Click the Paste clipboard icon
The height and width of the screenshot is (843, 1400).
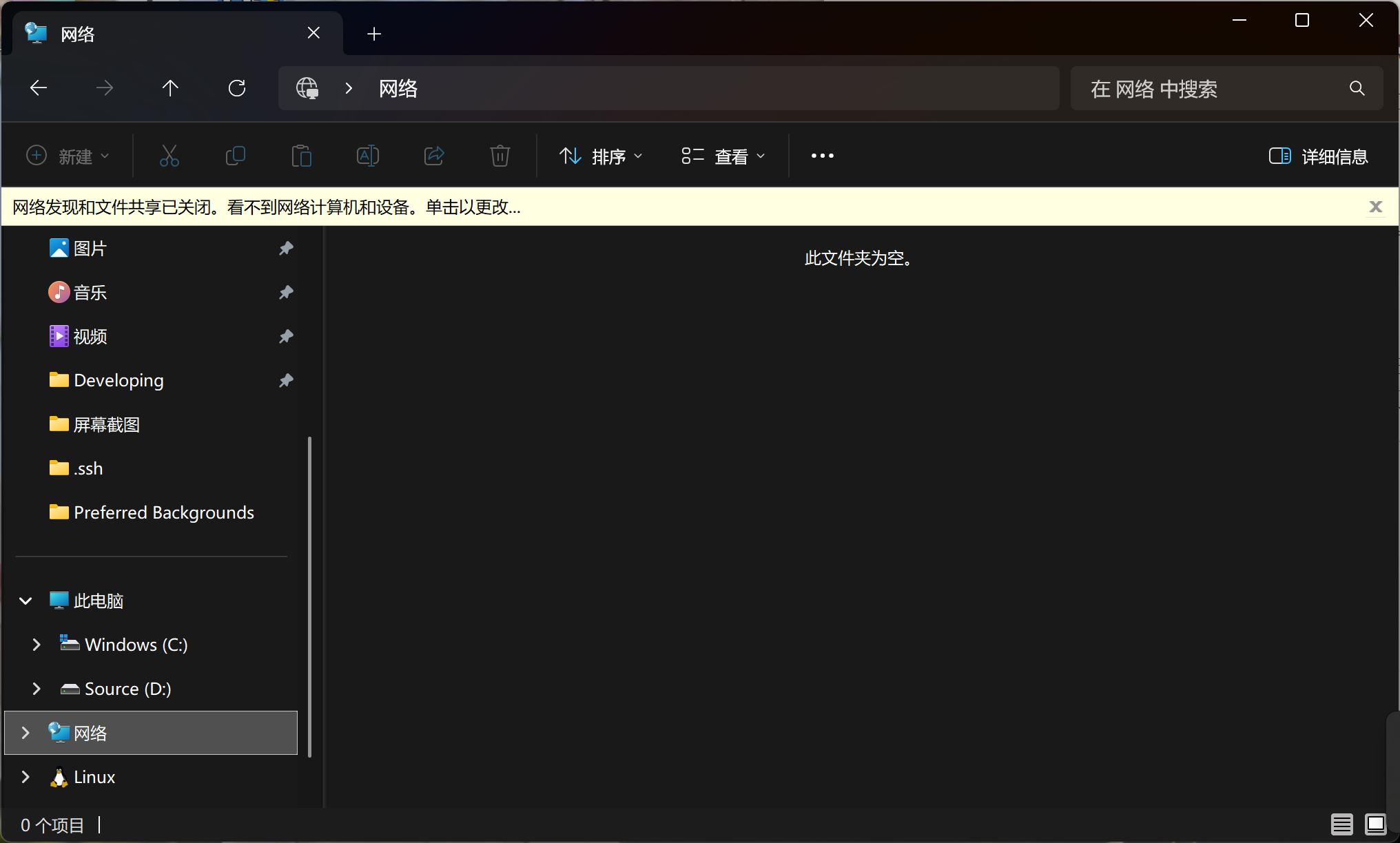pyautogui.click(x=302, y=156)
